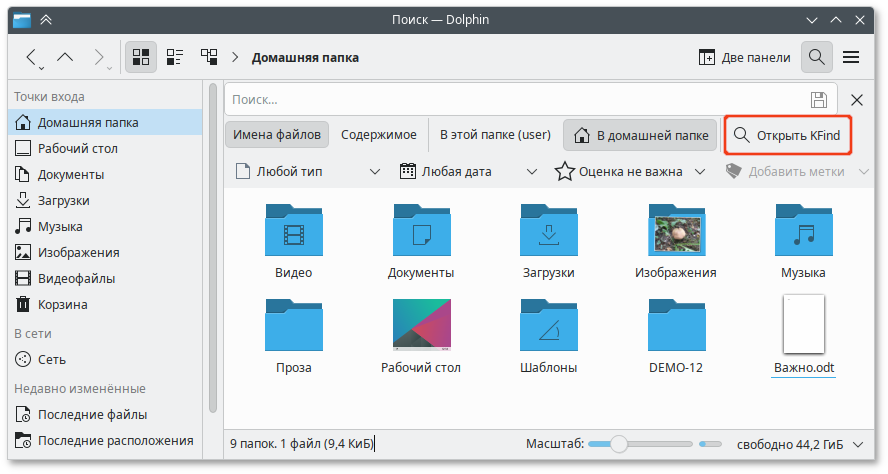Enable searching in home folder
Image resolution: width=888 pixels, height=474 pixels.
pos(640,134)
